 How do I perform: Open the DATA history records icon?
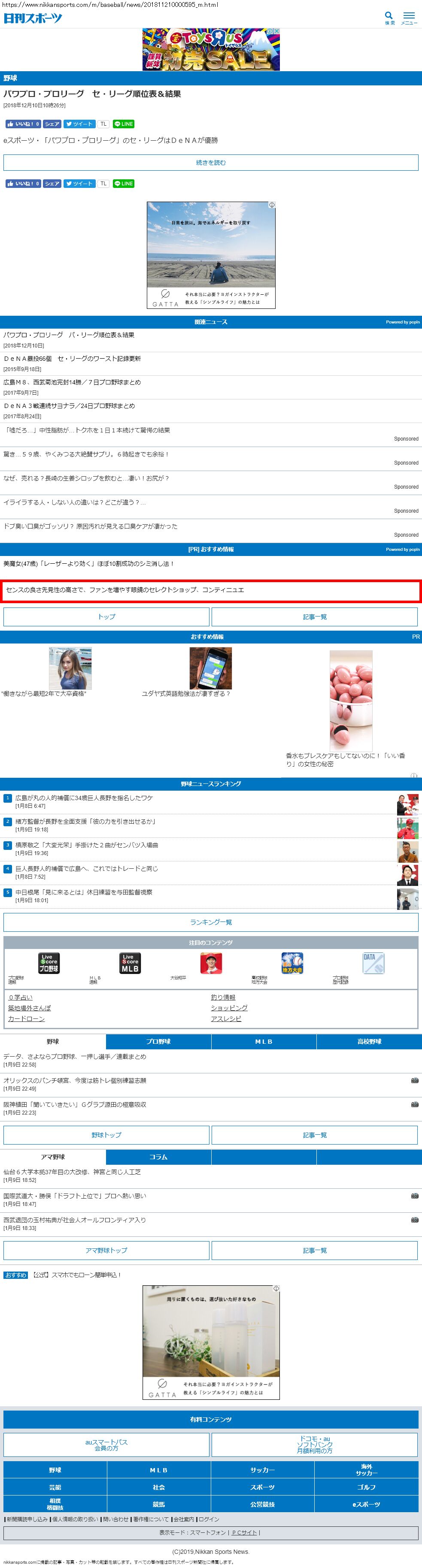coord(373,963)
